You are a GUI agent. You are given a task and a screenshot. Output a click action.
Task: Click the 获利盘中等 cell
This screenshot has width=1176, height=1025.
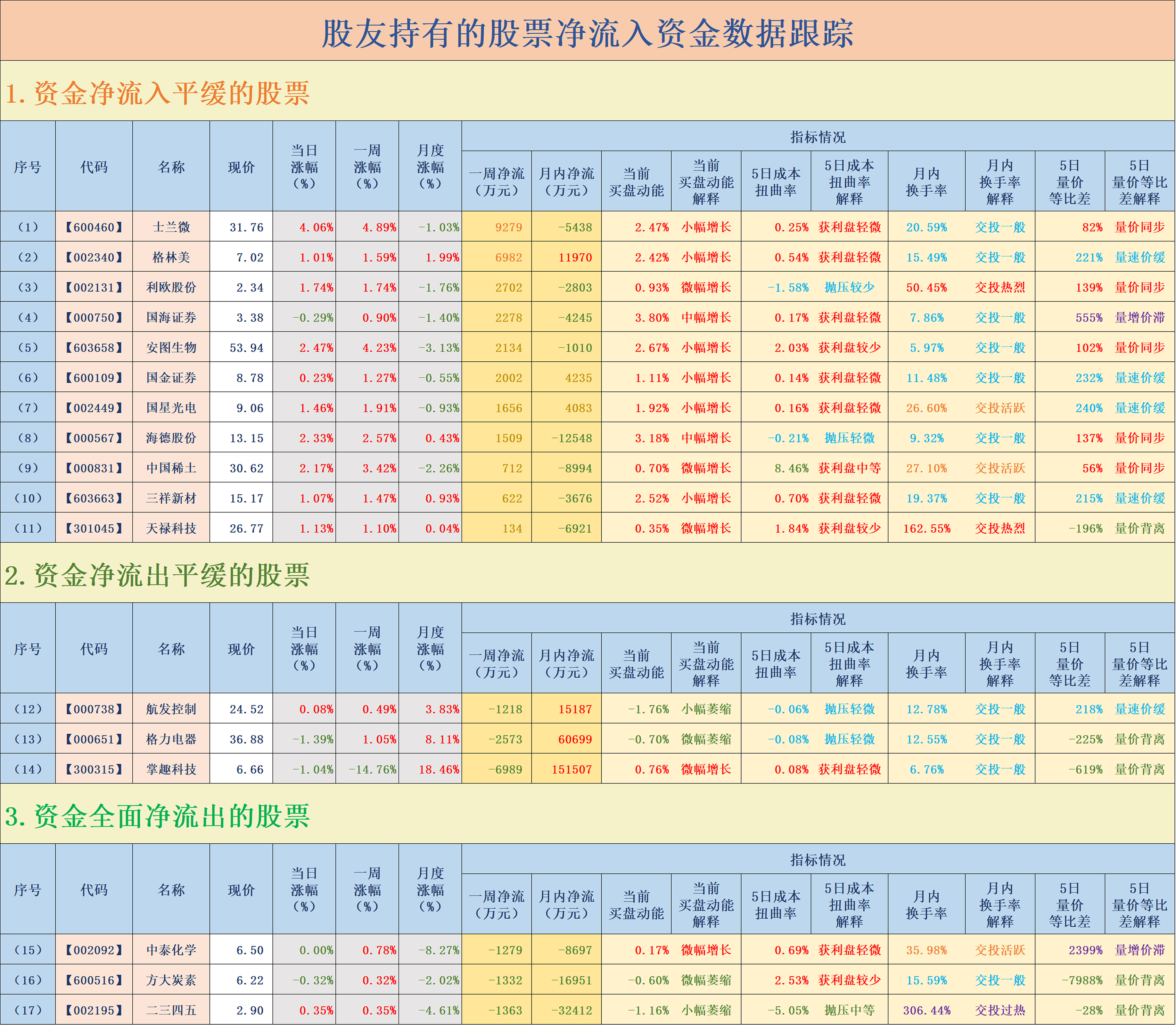coord(849,468)
